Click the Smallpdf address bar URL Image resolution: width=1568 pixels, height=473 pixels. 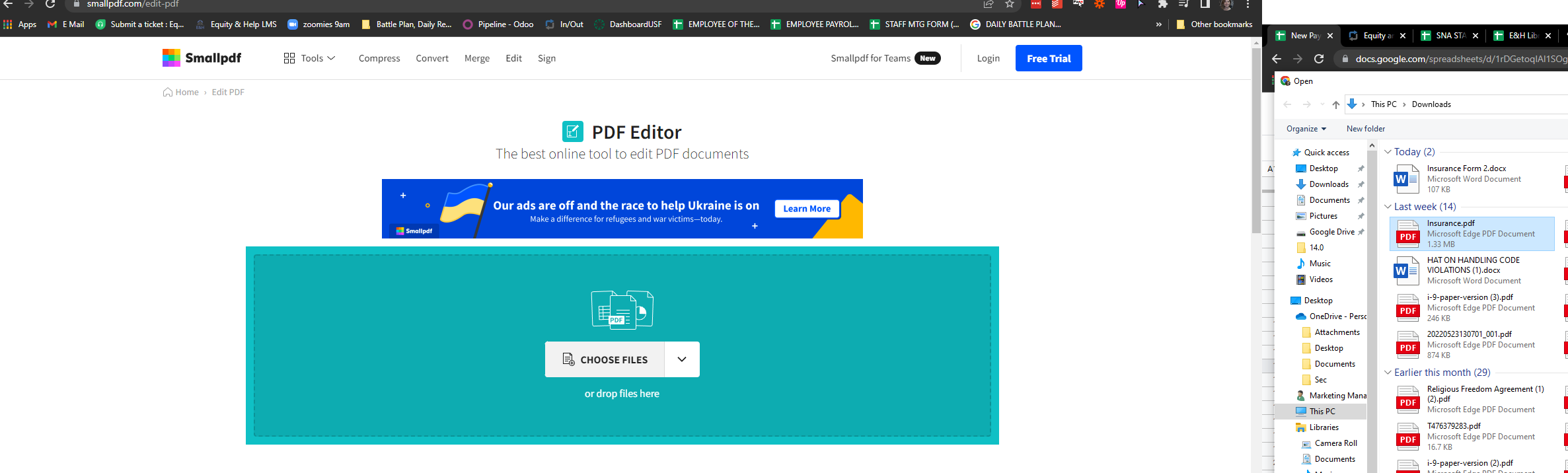[x=133, y=4]
